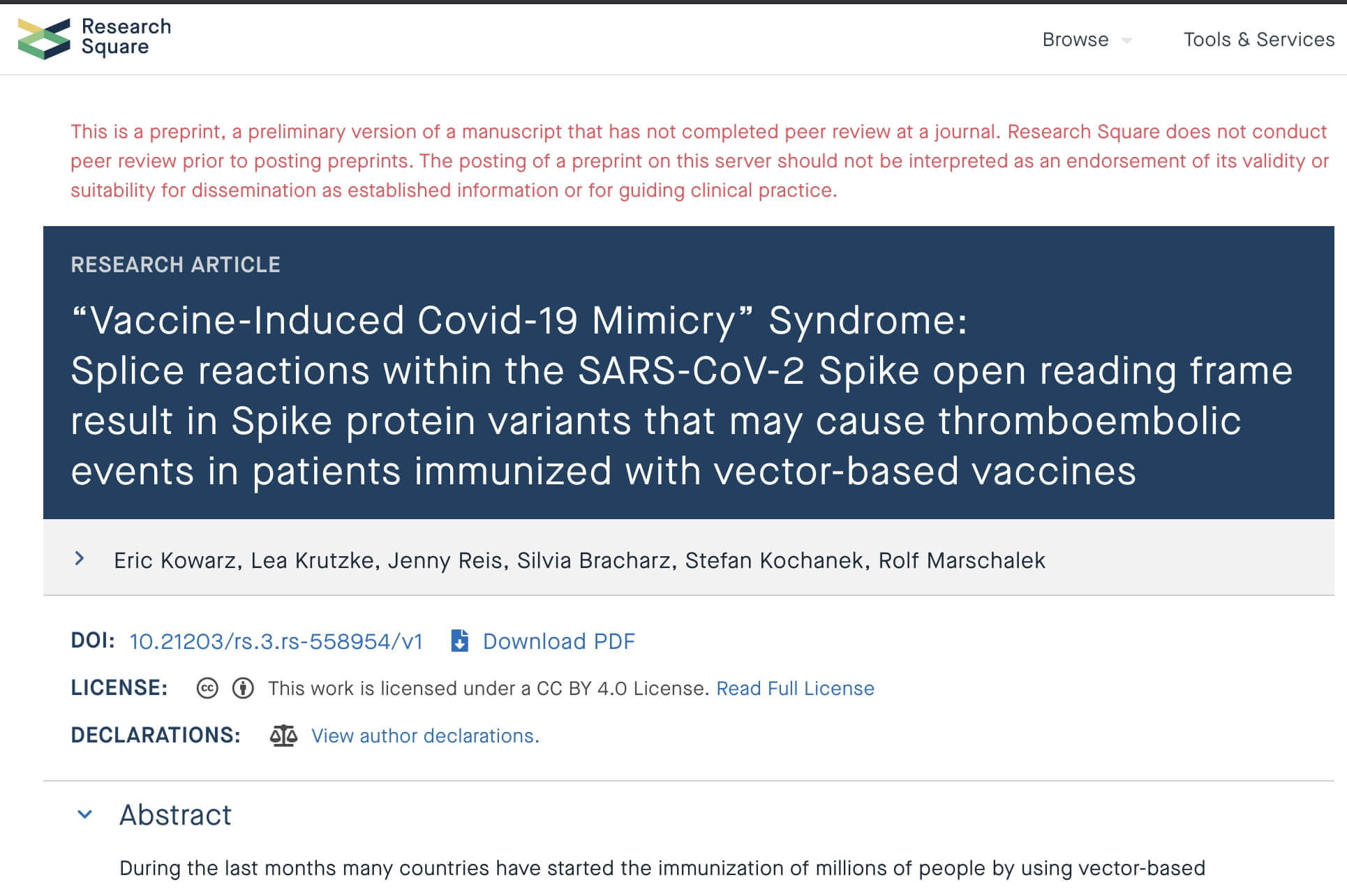This screenshot has height=896, width=1347.
Task: Click the author name Eric Kowarz
Action: 174,560
